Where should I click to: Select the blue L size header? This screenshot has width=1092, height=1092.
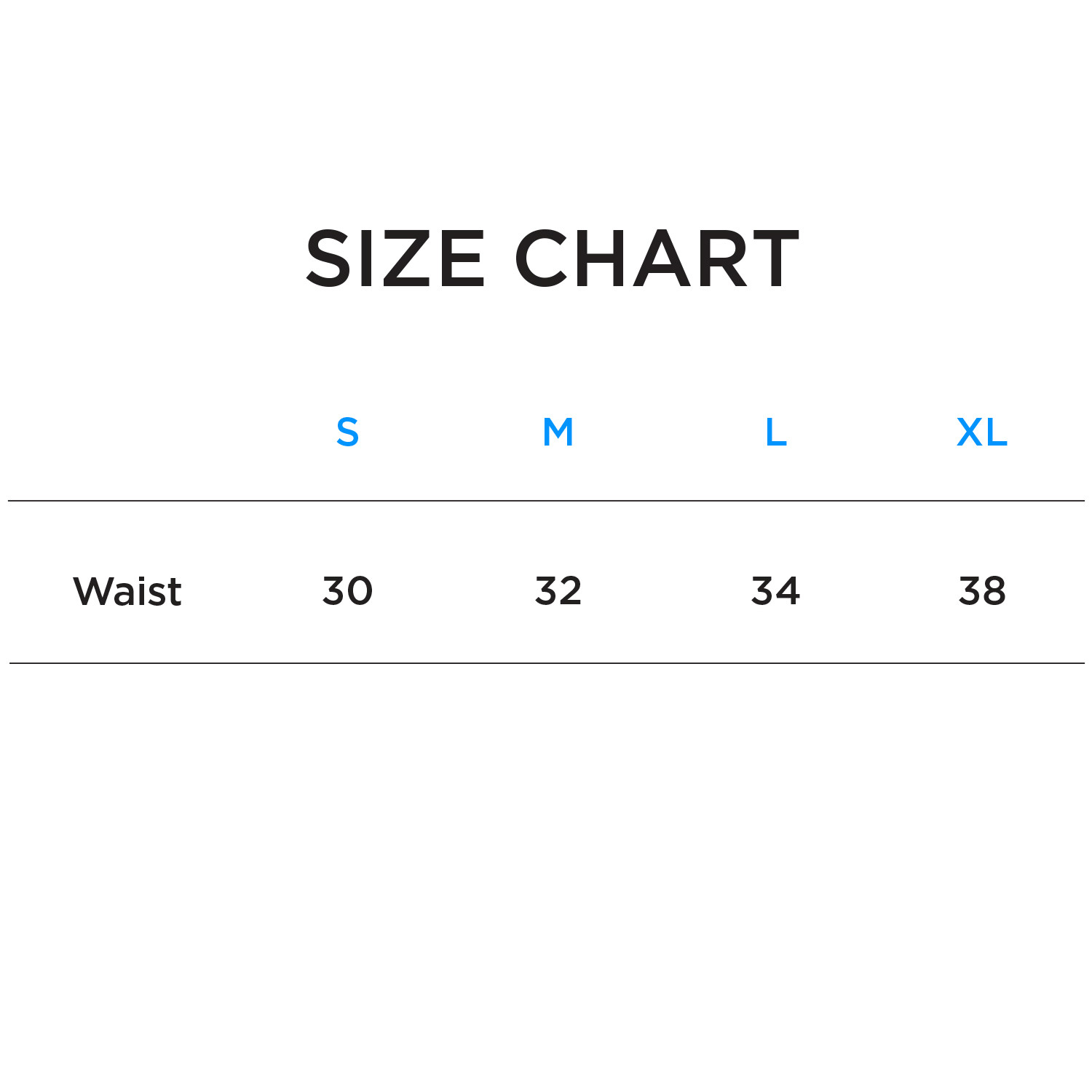776,432
